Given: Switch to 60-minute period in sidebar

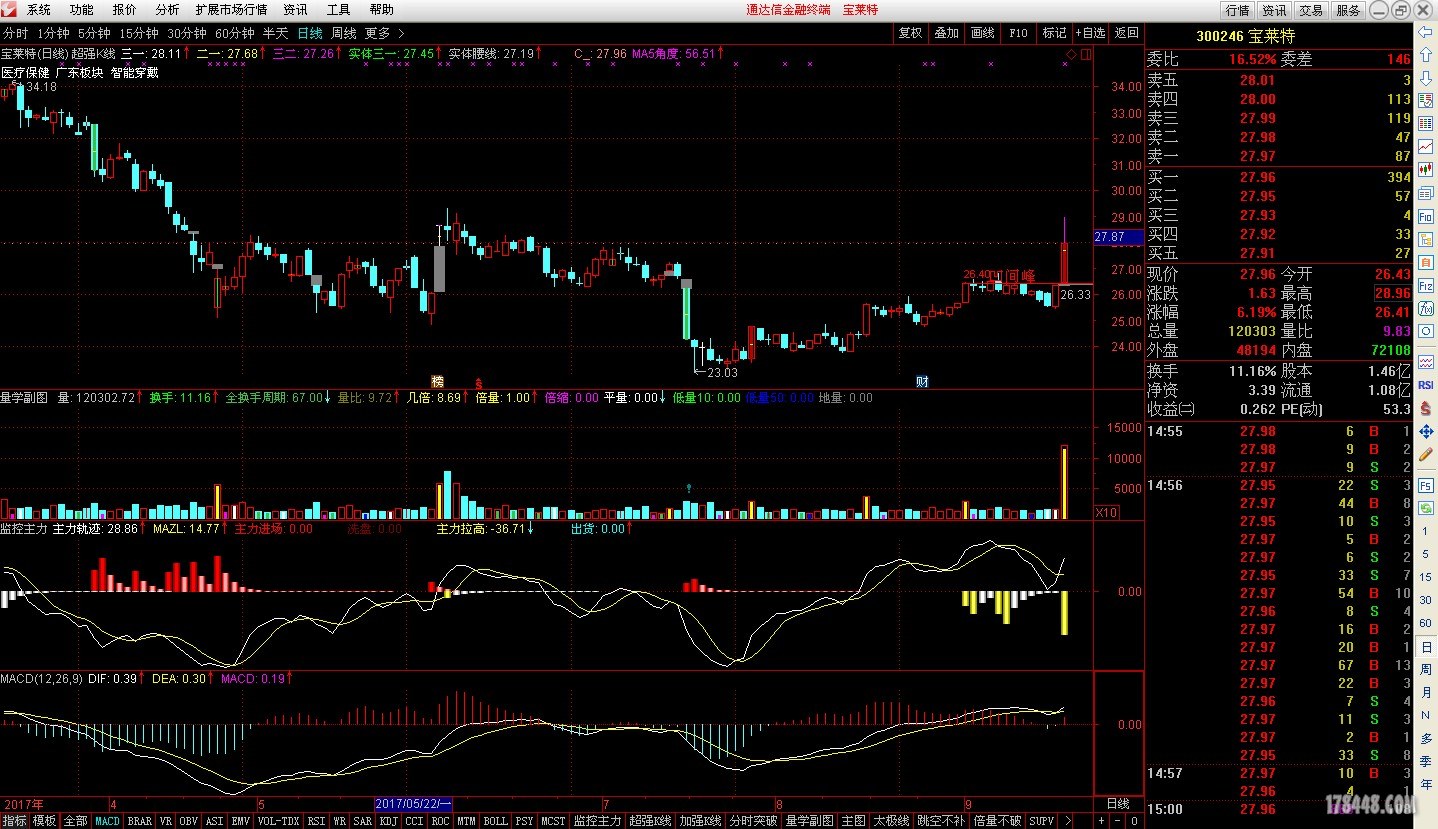Looking at the screenshot, I should (1426, 622).
